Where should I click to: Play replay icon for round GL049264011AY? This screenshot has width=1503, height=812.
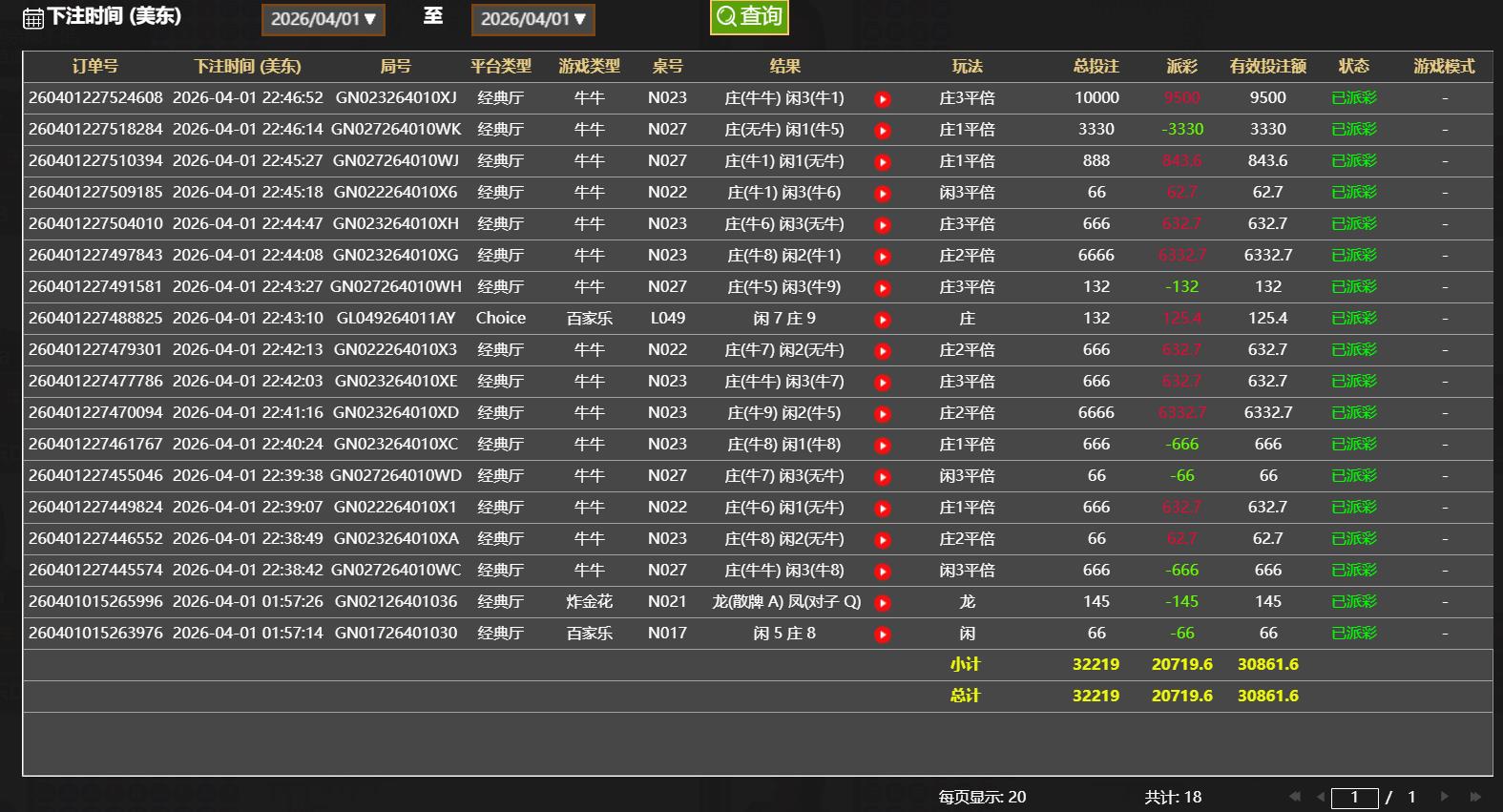pos(883,320)
